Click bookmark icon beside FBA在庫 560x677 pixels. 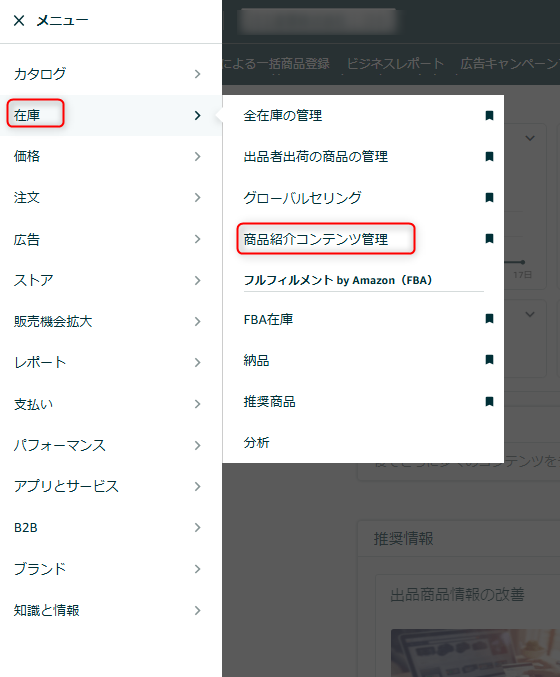[x=489, y=319]
